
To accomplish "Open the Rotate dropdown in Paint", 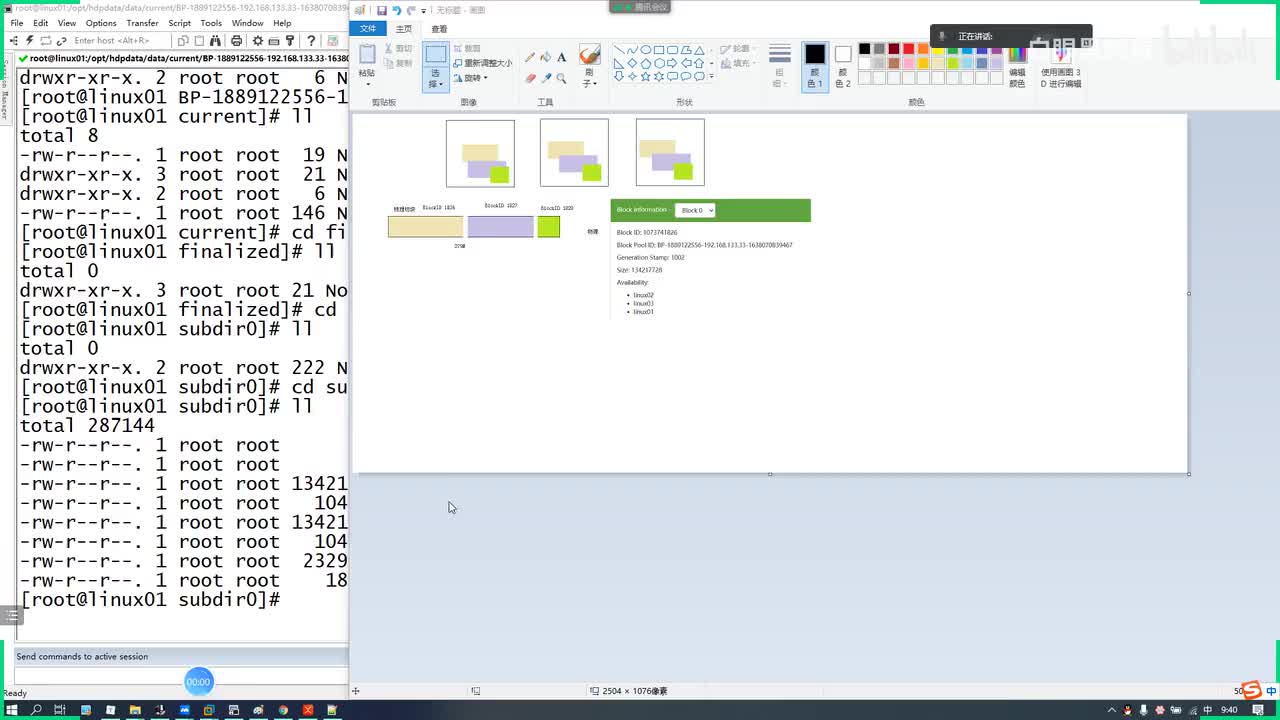I will point(469,78).
